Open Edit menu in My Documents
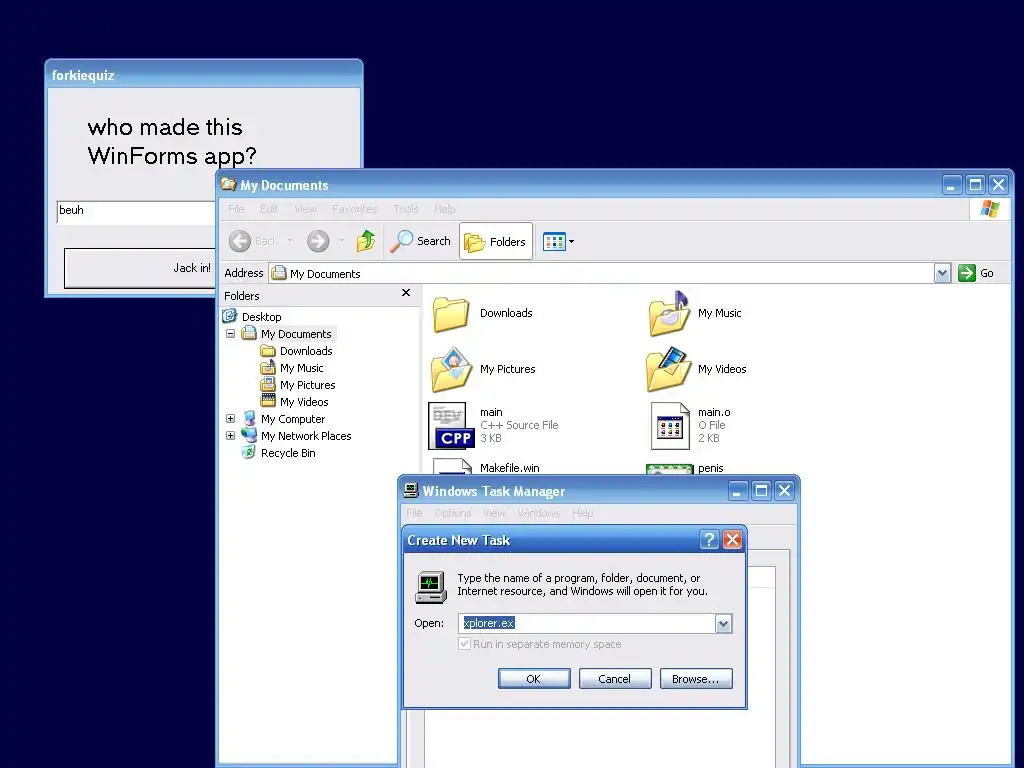1024x768 pixels. [268, 209]
